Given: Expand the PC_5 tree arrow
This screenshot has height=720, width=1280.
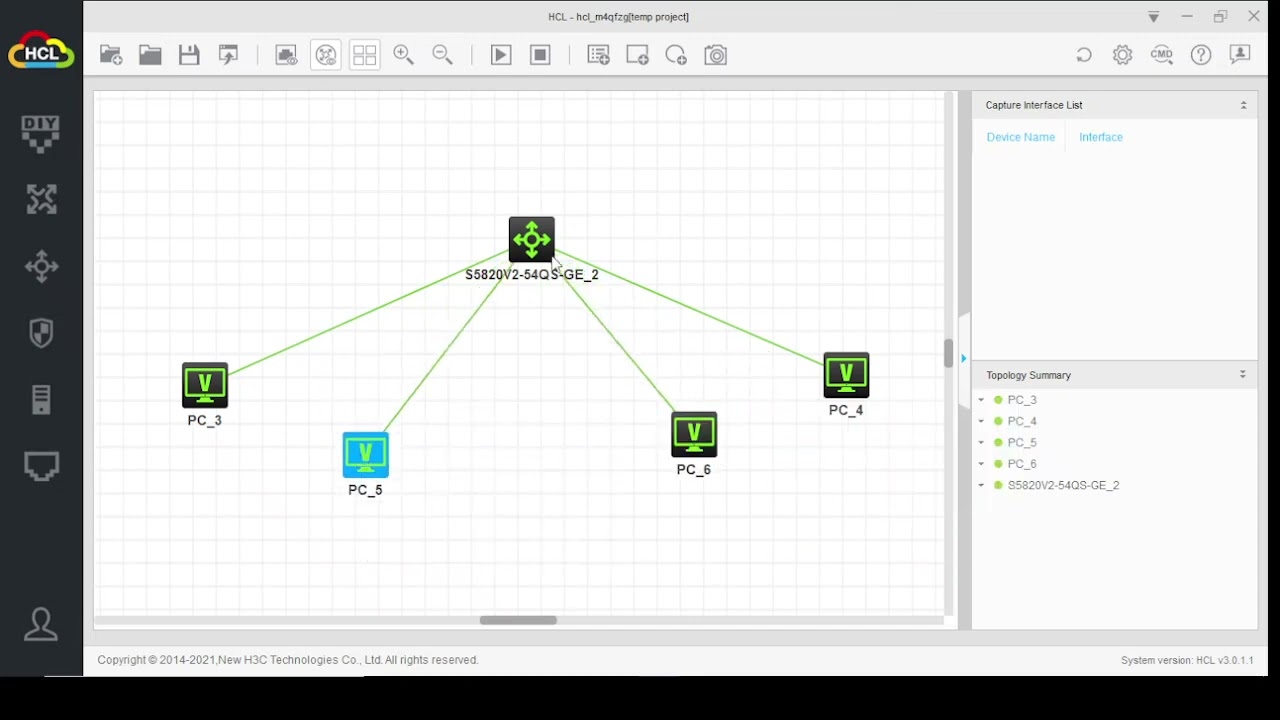Looking at the screenshot, I should [x=981, y=442].
